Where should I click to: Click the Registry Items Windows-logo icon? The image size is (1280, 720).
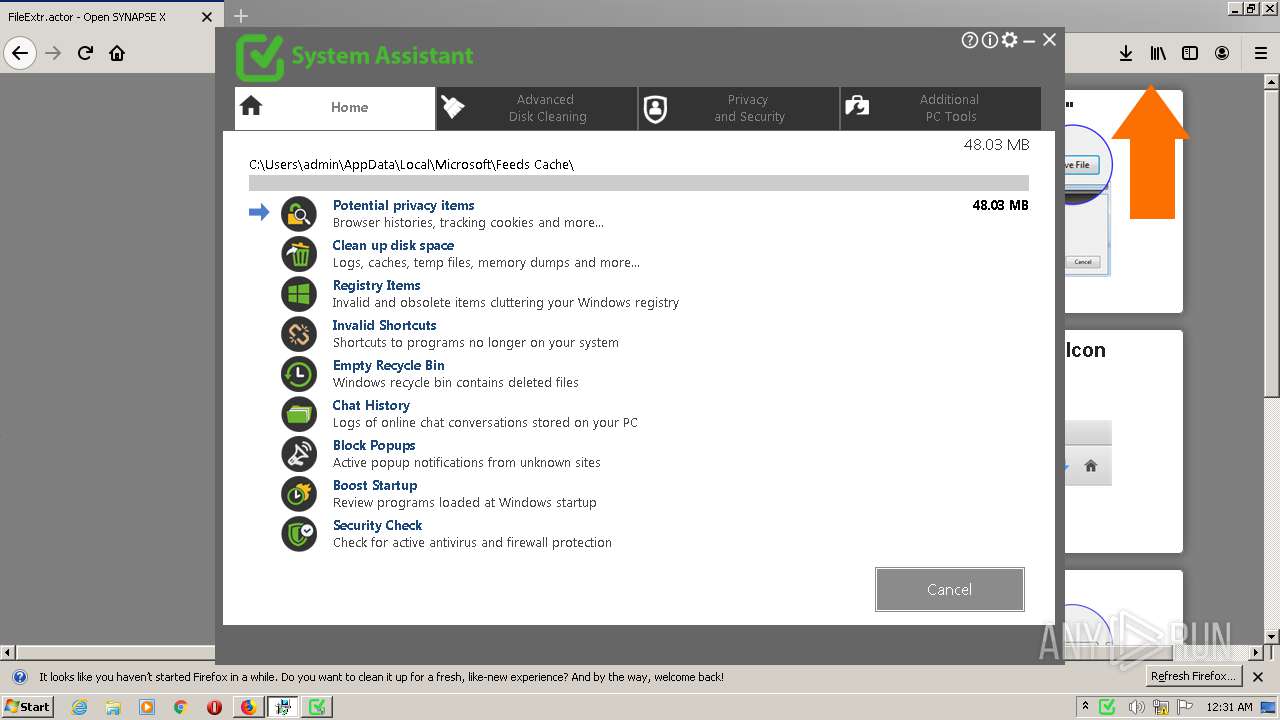[299, 294]
